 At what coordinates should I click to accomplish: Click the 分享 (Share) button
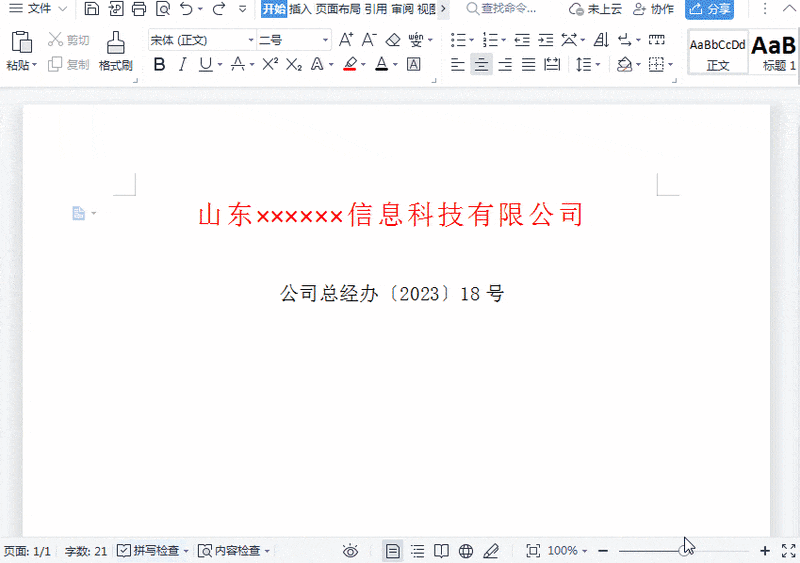(x=710, y=9)
